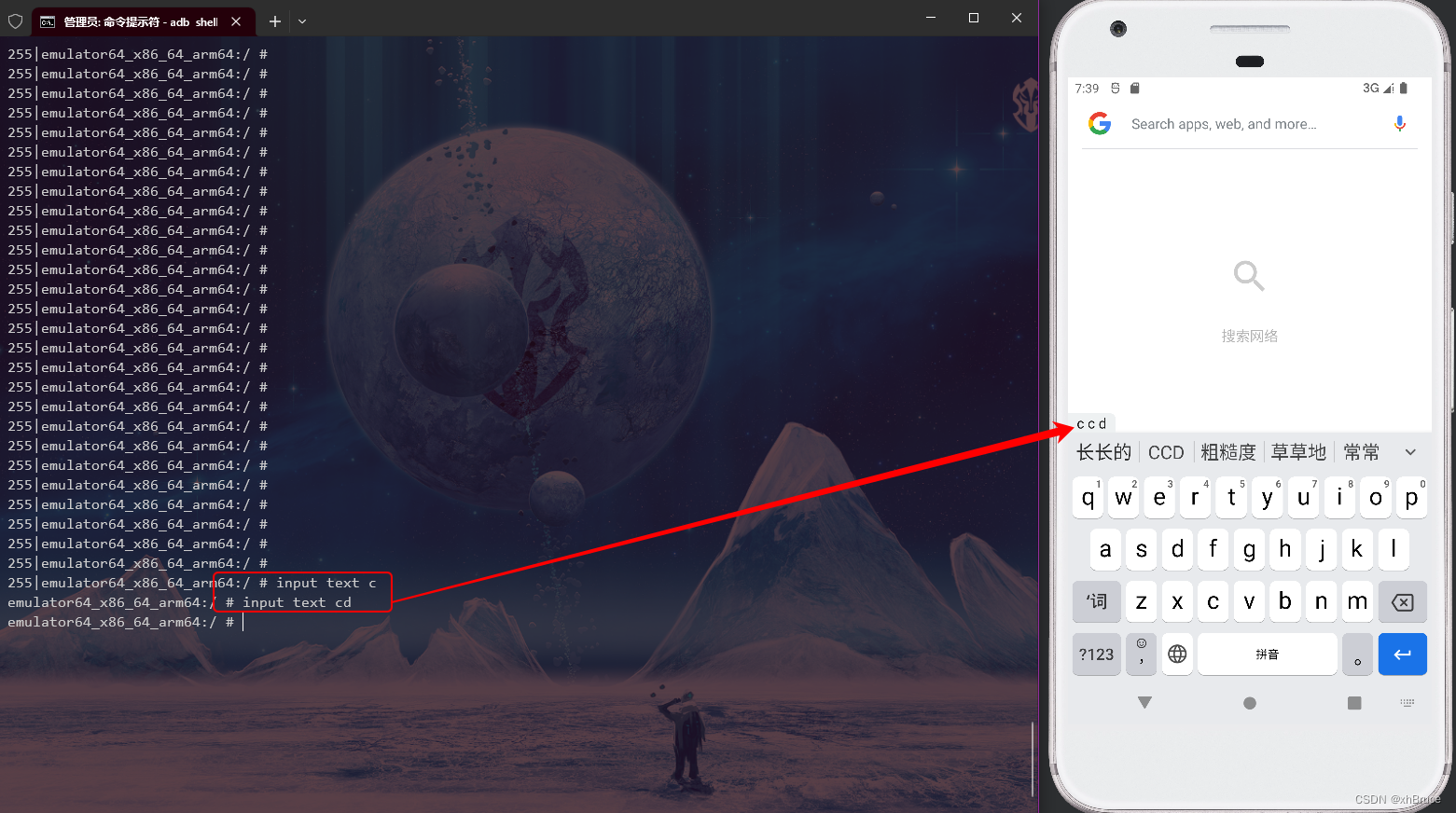Tap the voice search microphone icon
Image resolution: width=1456 pixels, height=813 pixels.
tap(1399, 123)
